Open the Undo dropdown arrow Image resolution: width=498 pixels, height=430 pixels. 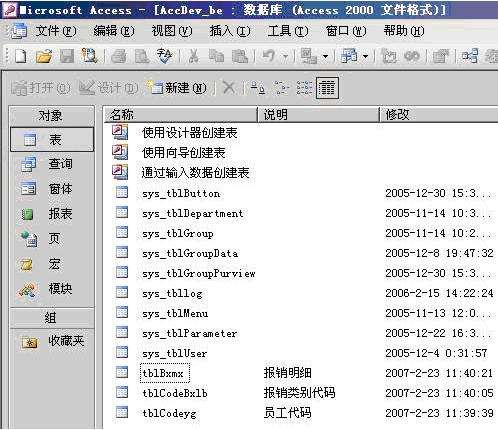click(x=285, y=56)
